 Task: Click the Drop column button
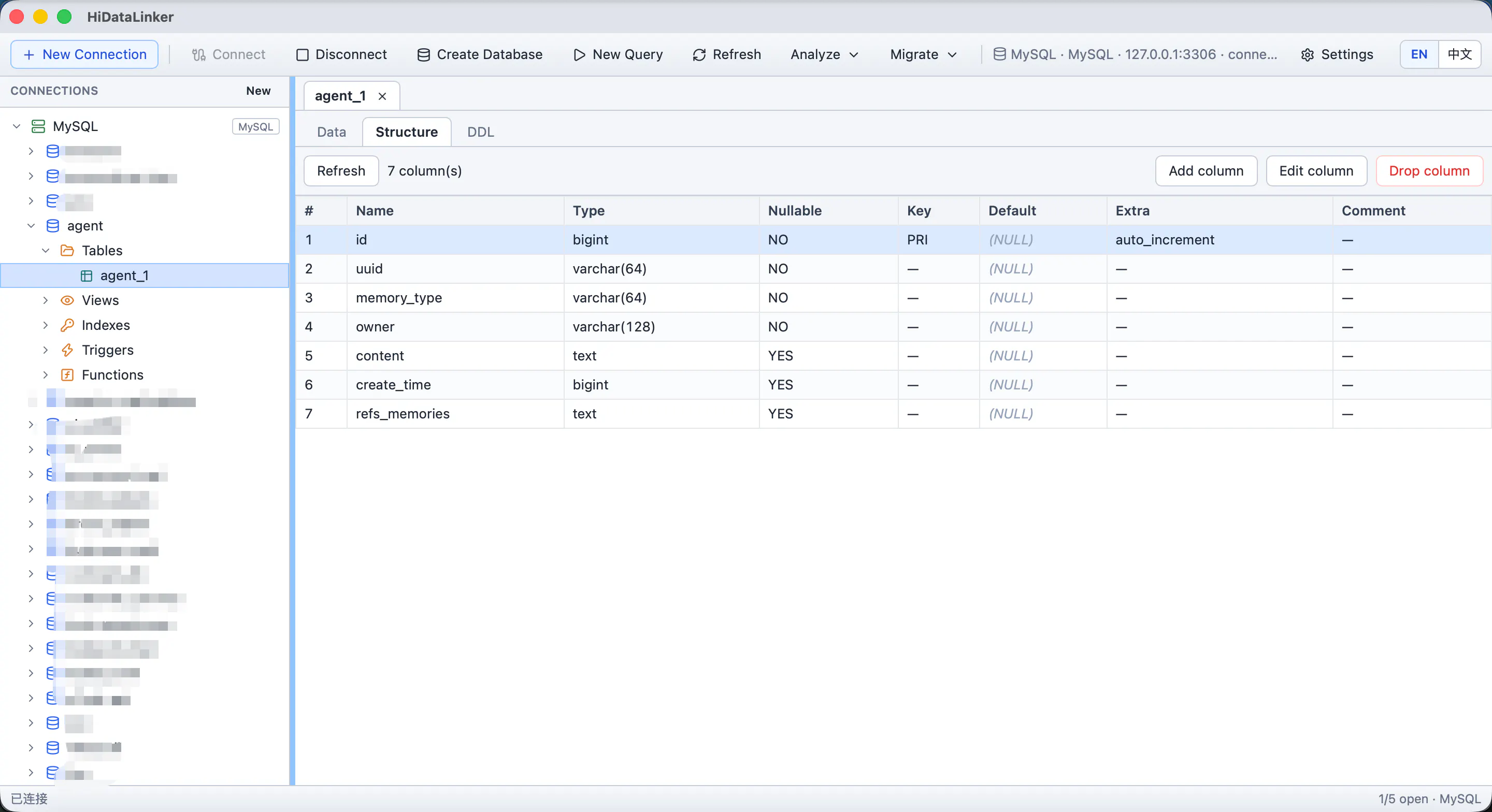coord(1429,171)
